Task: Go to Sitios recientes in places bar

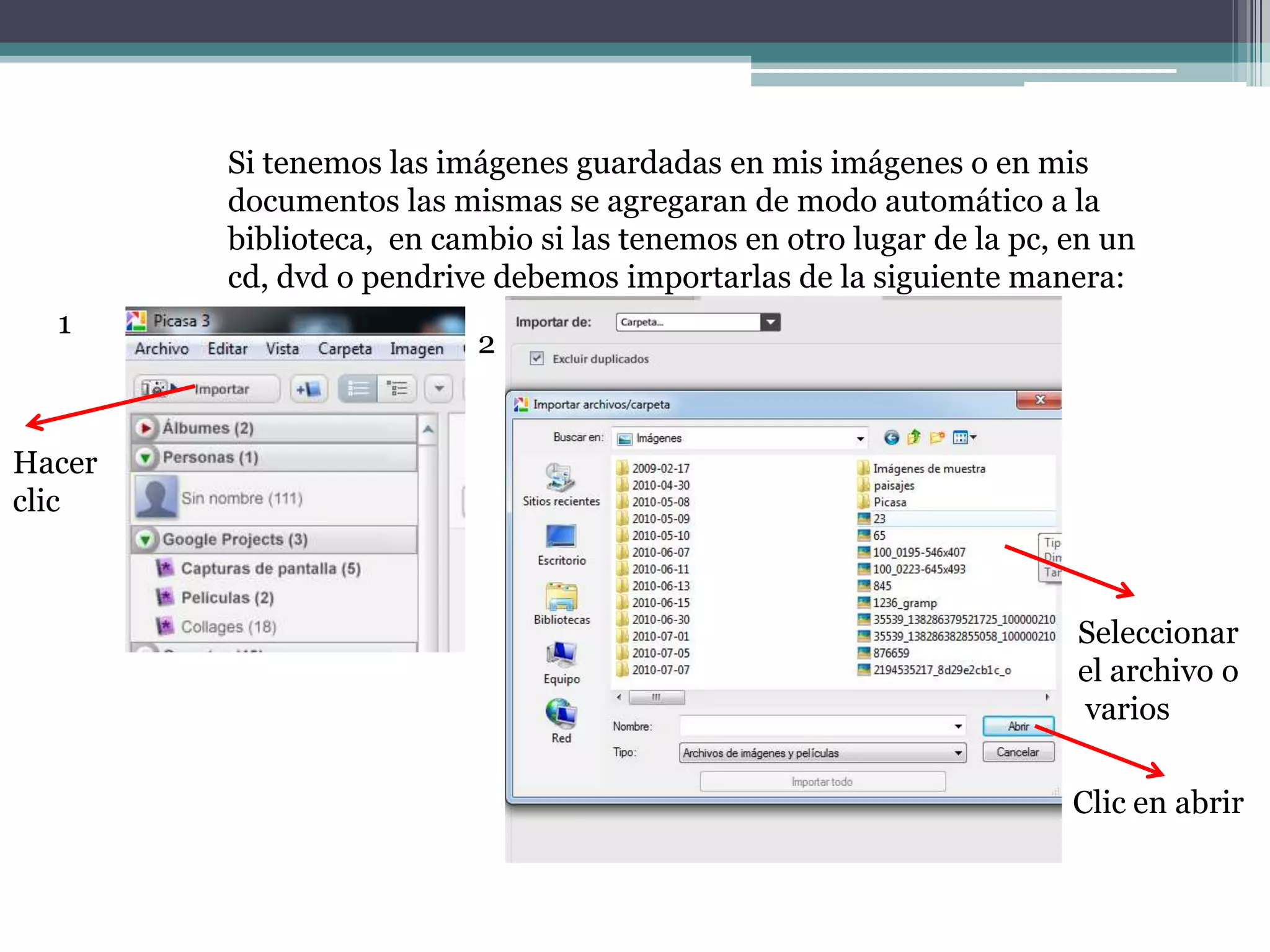Action: (x=561, y=485)
